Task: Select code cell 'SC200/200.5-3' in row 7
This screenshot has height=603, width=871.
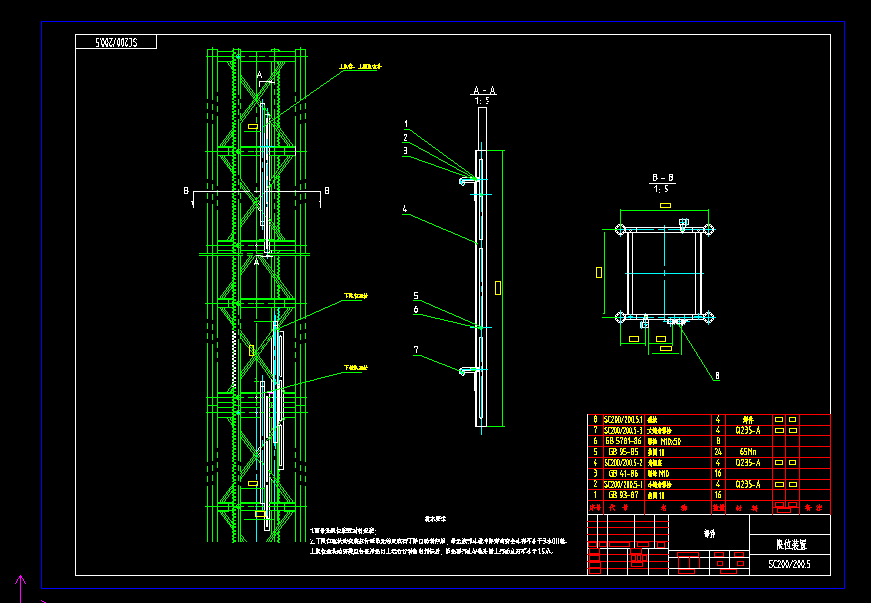Action: pyautogui.click(x=623, y=430)
